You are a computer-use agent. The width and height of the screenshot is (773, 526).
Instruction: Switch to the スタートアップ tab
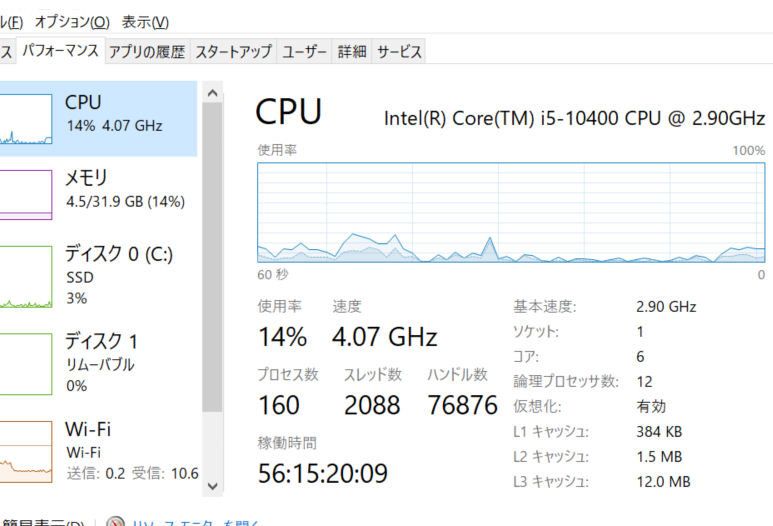pyautogui.click(x=233, y=52)
